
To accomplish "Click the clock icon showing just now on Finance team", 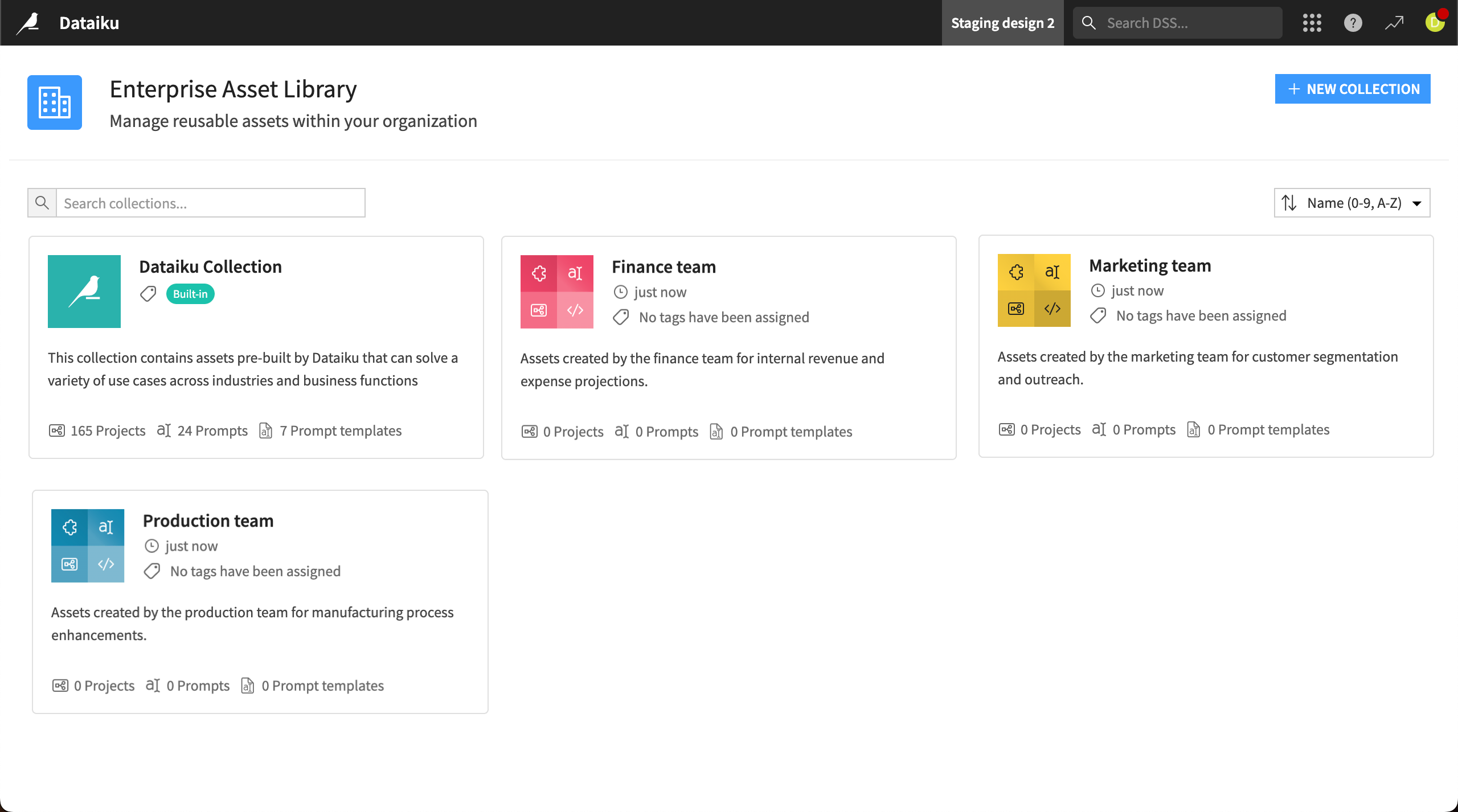I will 620,292.
